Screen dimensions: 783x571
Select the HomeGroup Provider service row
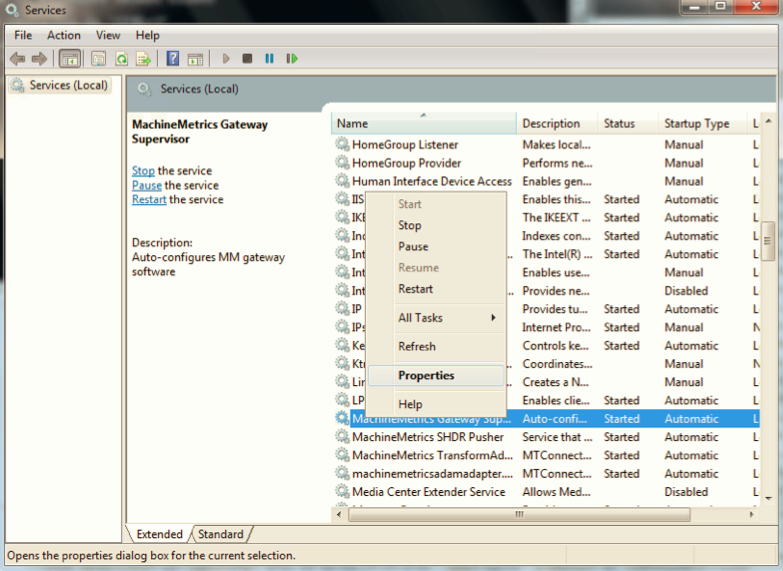[546, 163]
